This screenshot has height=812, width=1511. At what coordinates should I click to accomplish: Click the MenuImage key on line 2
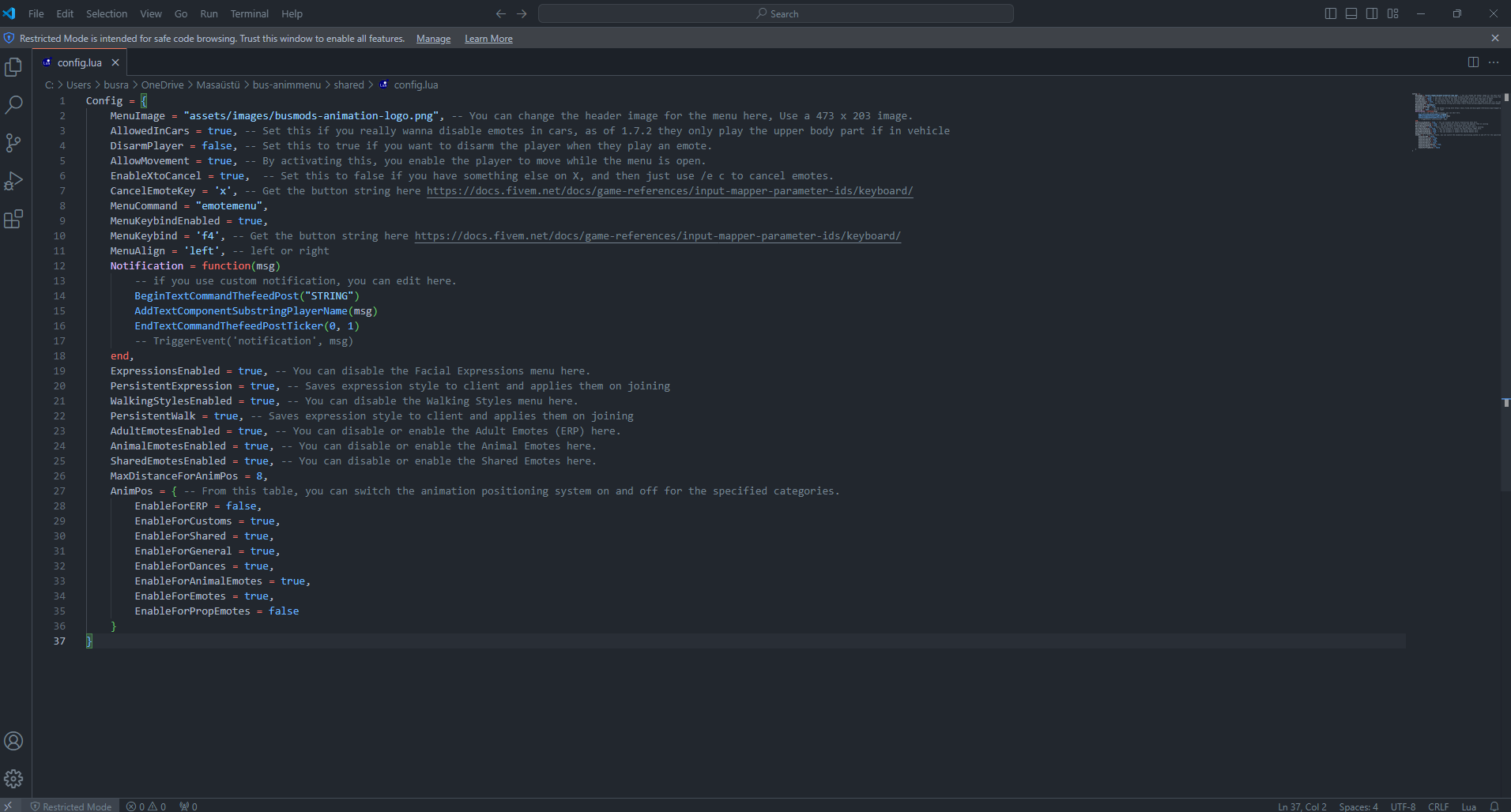click(138, 116)
